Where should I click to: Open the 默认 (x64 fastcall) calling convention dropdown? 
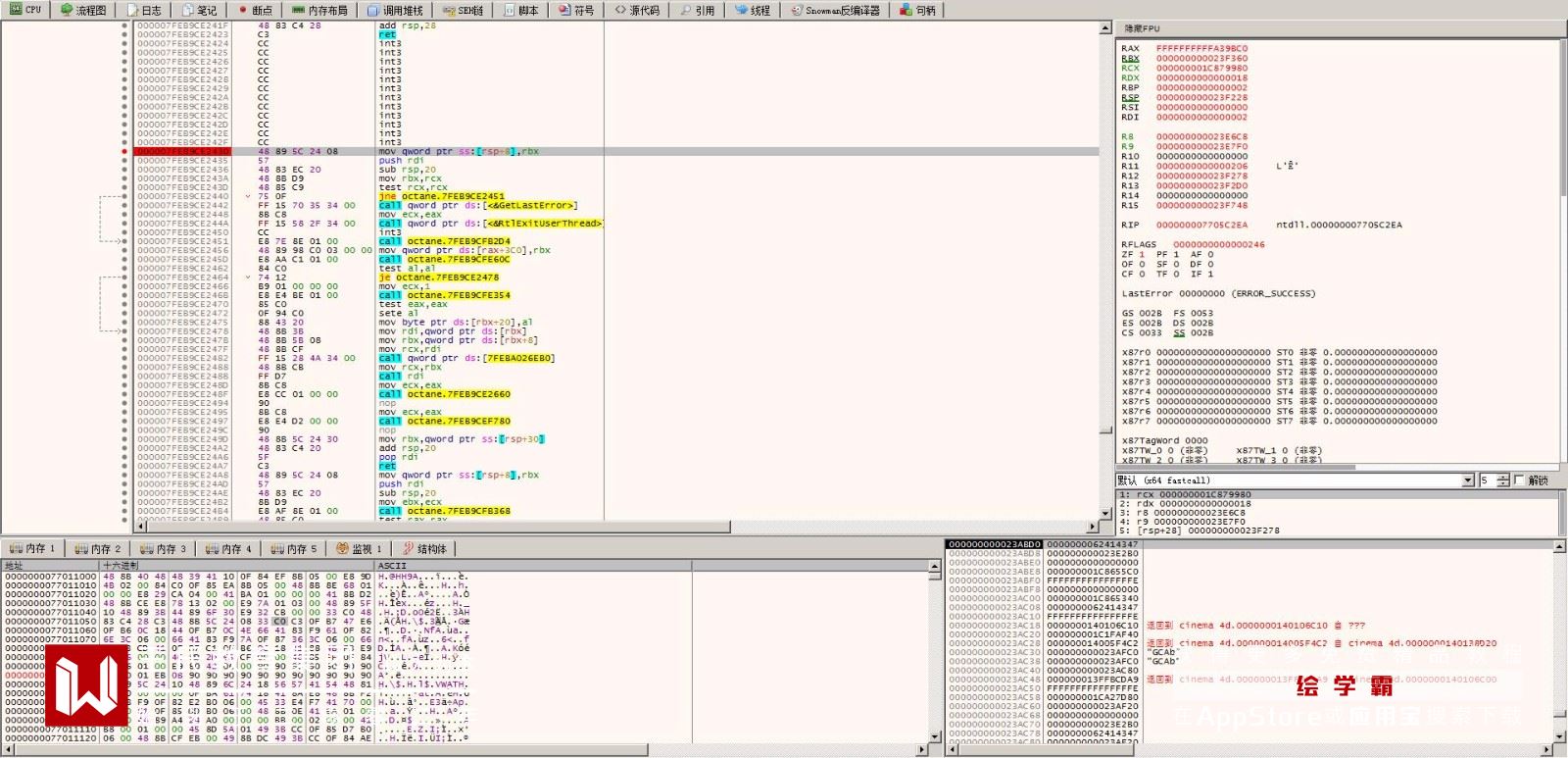coord(1296,480)
